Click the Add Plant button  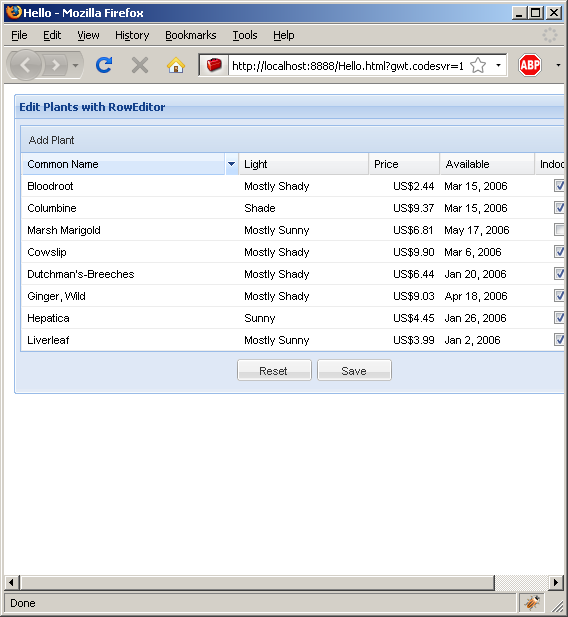click(x=51, y=140)
